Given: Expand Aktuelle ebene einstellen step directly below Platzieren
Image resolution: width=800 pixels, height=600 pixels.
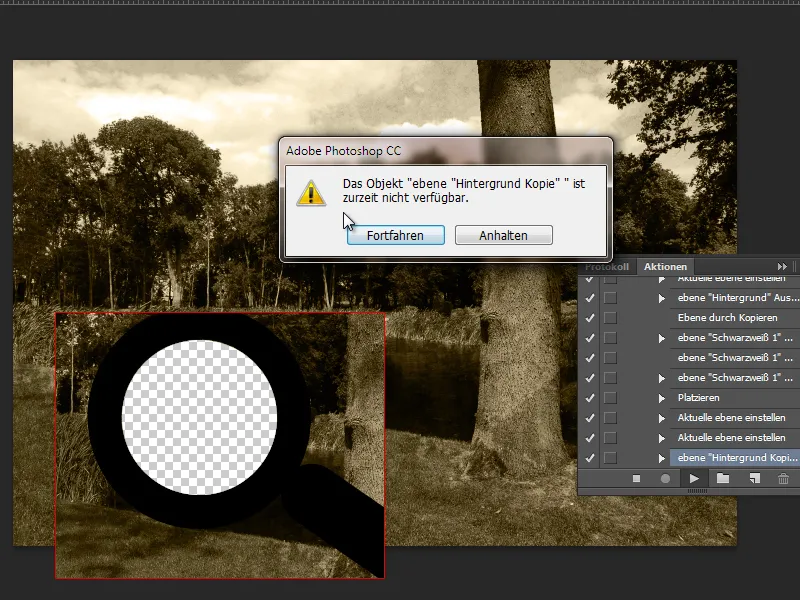Looking at the screenshot, I should (x=662, y=418).
